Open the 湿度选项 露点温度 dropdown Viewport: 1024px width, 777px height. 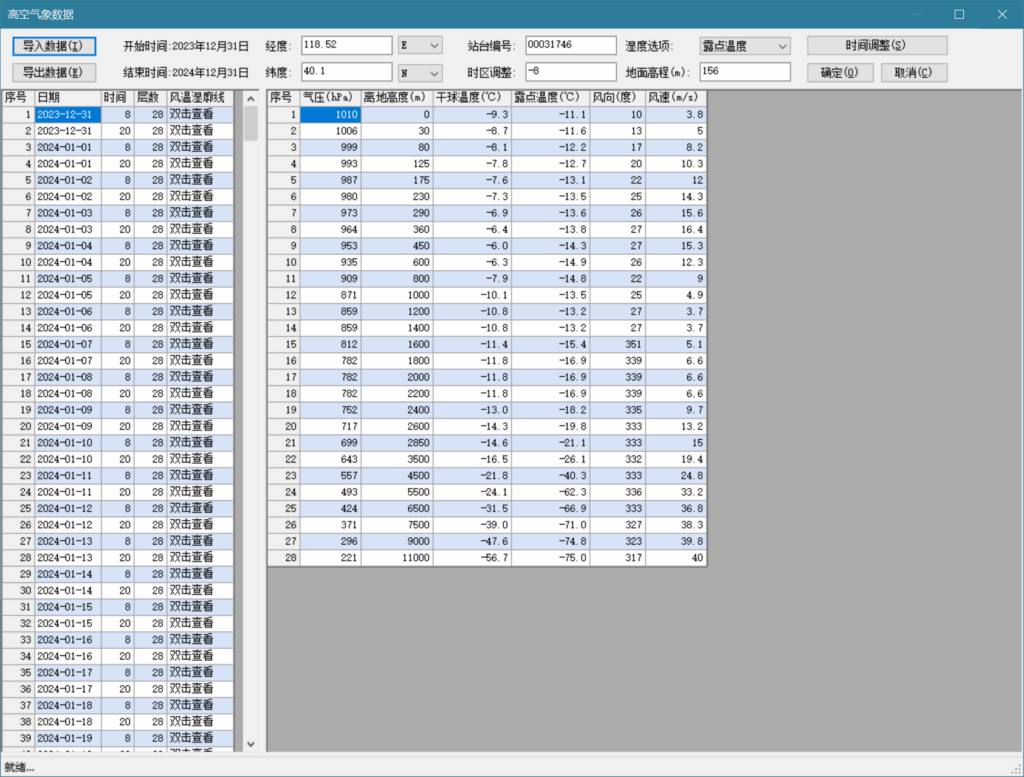(x=781, y=46)
